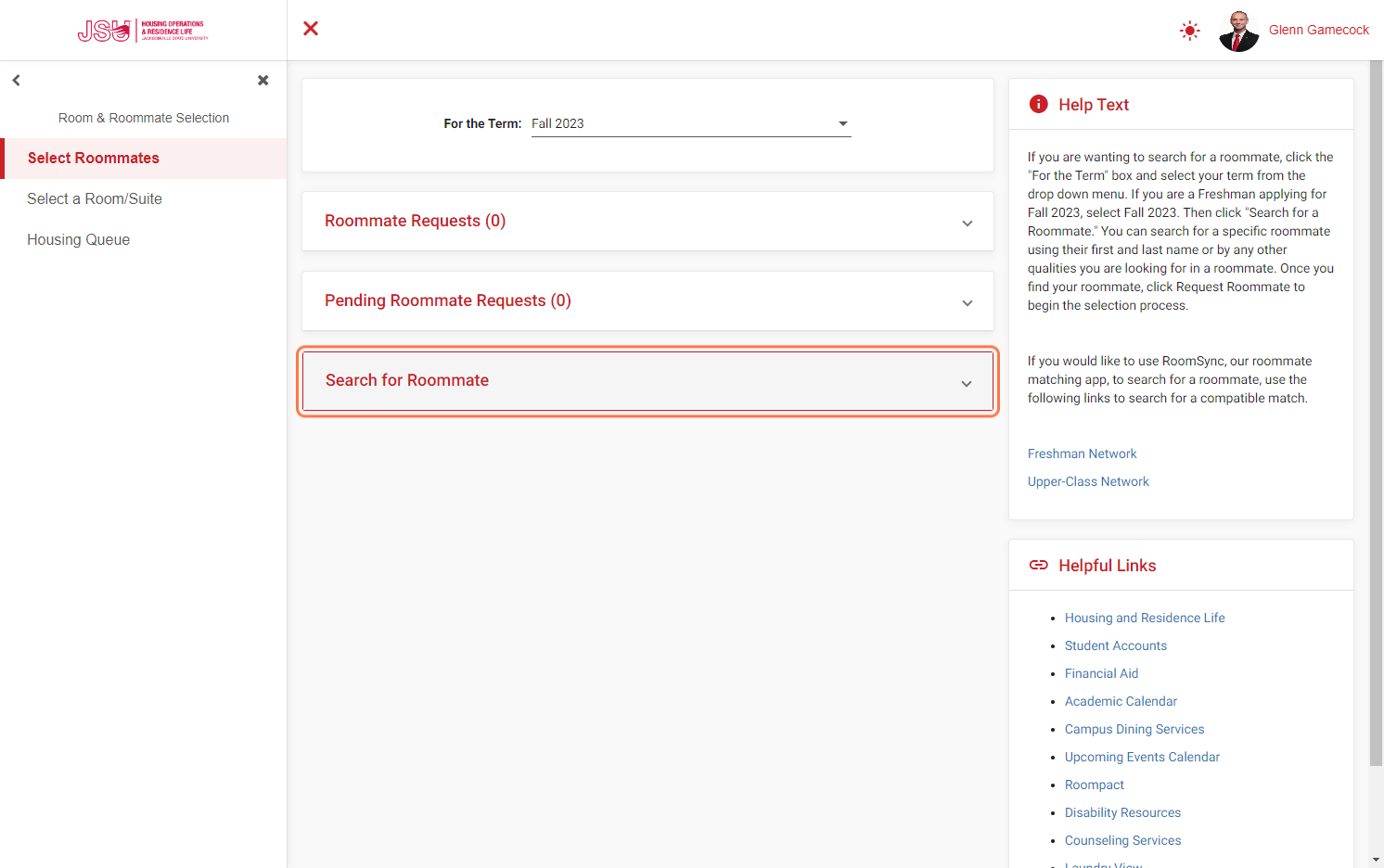Open the Academic Calendar link
Image resolution: width=1384 pixels, height=868 pixels.
click(1121, 701)
